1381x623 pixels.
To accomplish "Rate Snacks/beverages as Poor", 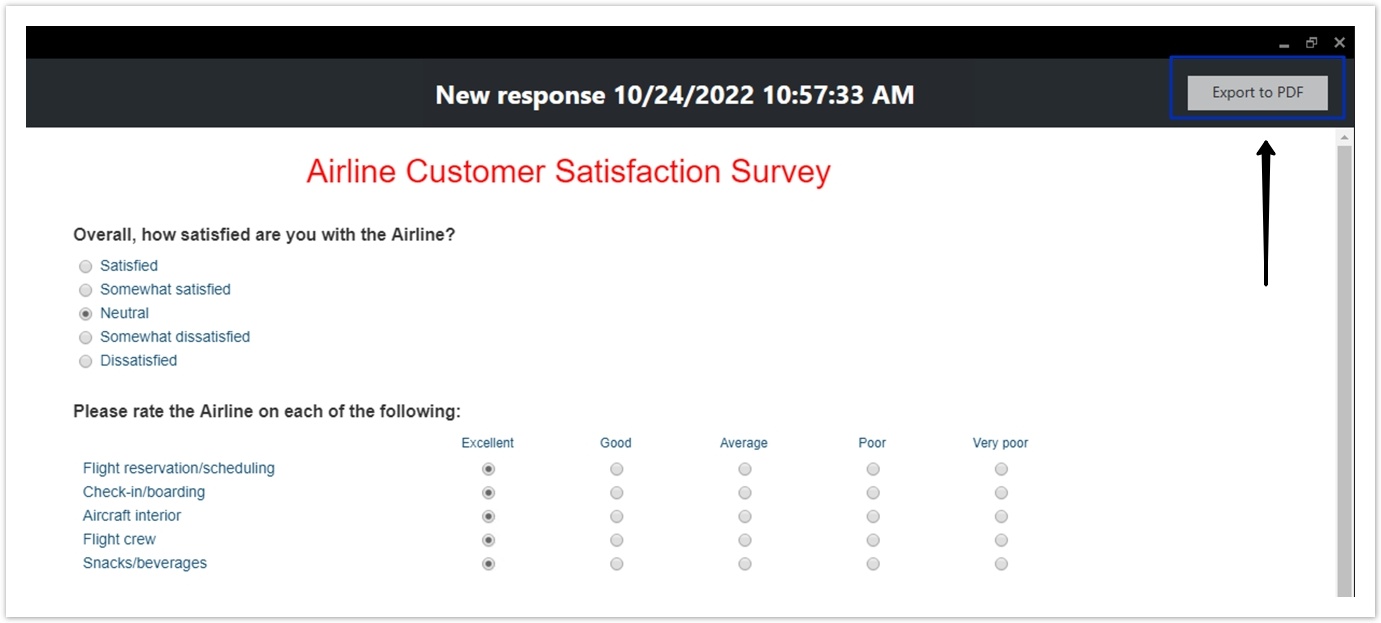I will 873,564.
